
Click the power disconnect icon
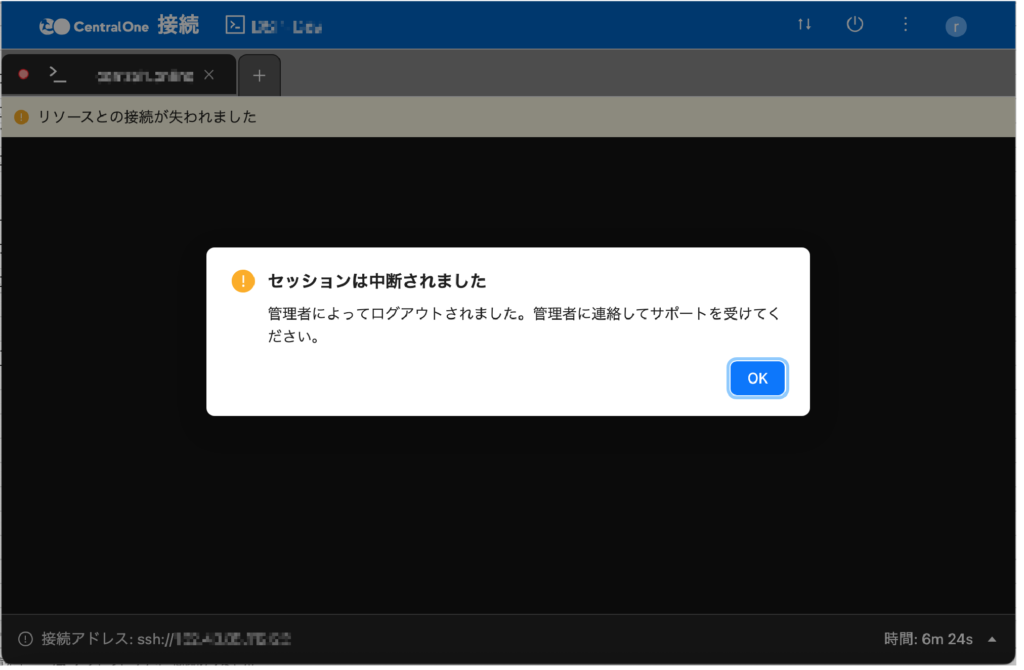[x=854, y=25]
